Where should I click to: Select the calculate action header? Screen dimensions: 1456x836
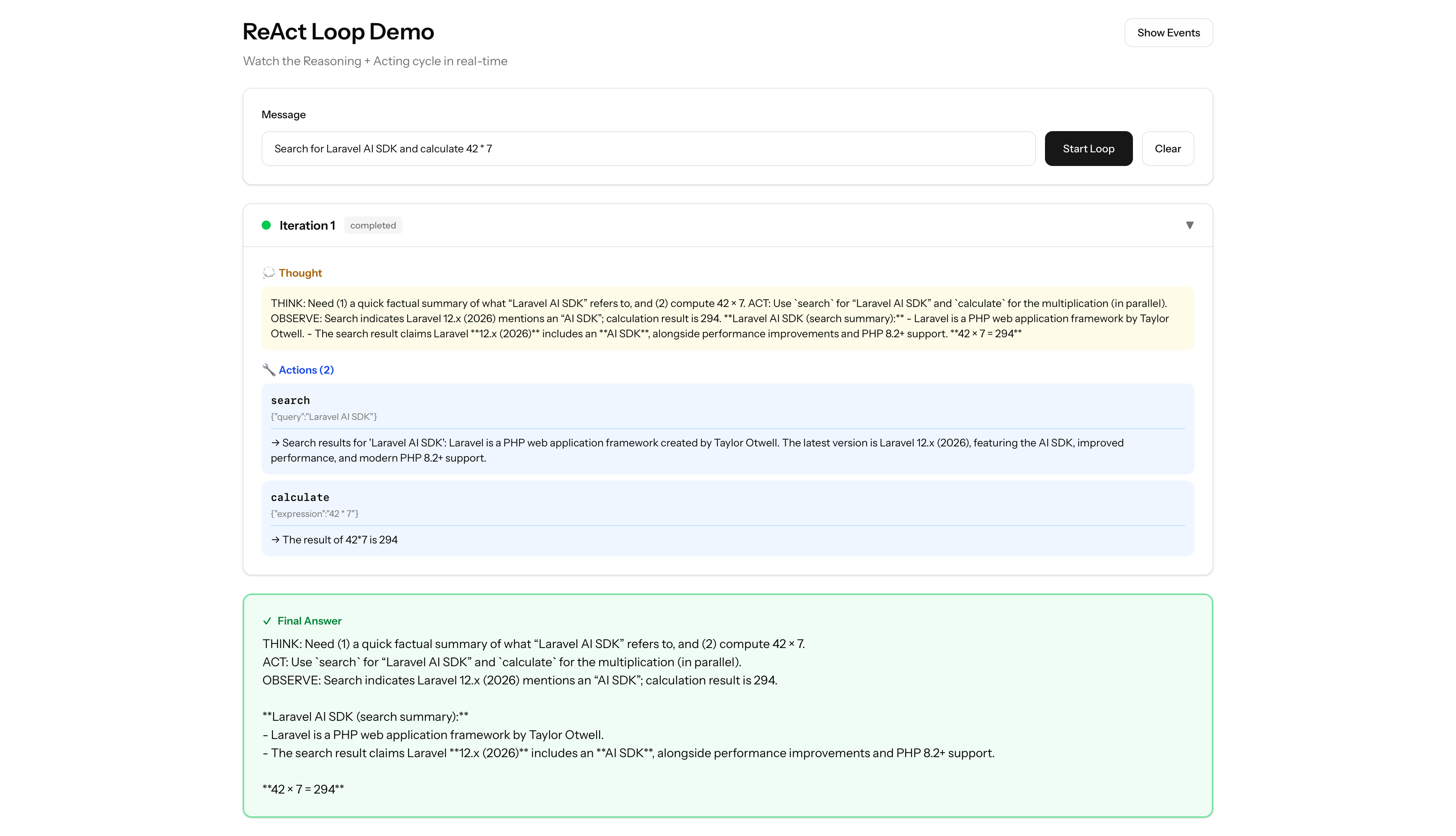(x=300, y=497)
